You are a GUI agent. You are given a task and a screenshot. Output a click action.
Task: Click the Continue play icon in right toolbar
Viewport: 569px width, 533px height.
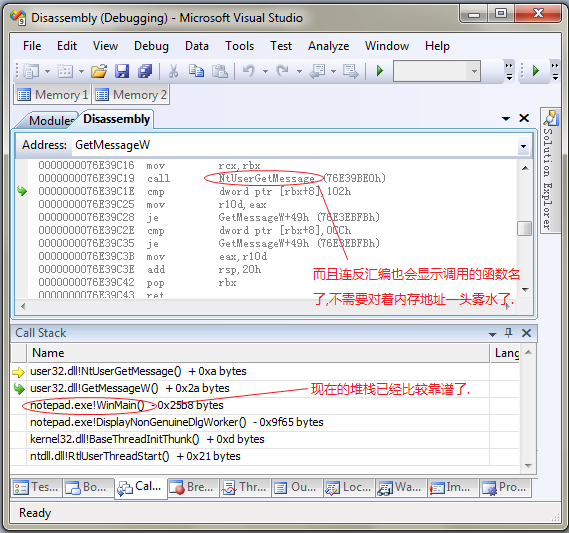[536, 70]
